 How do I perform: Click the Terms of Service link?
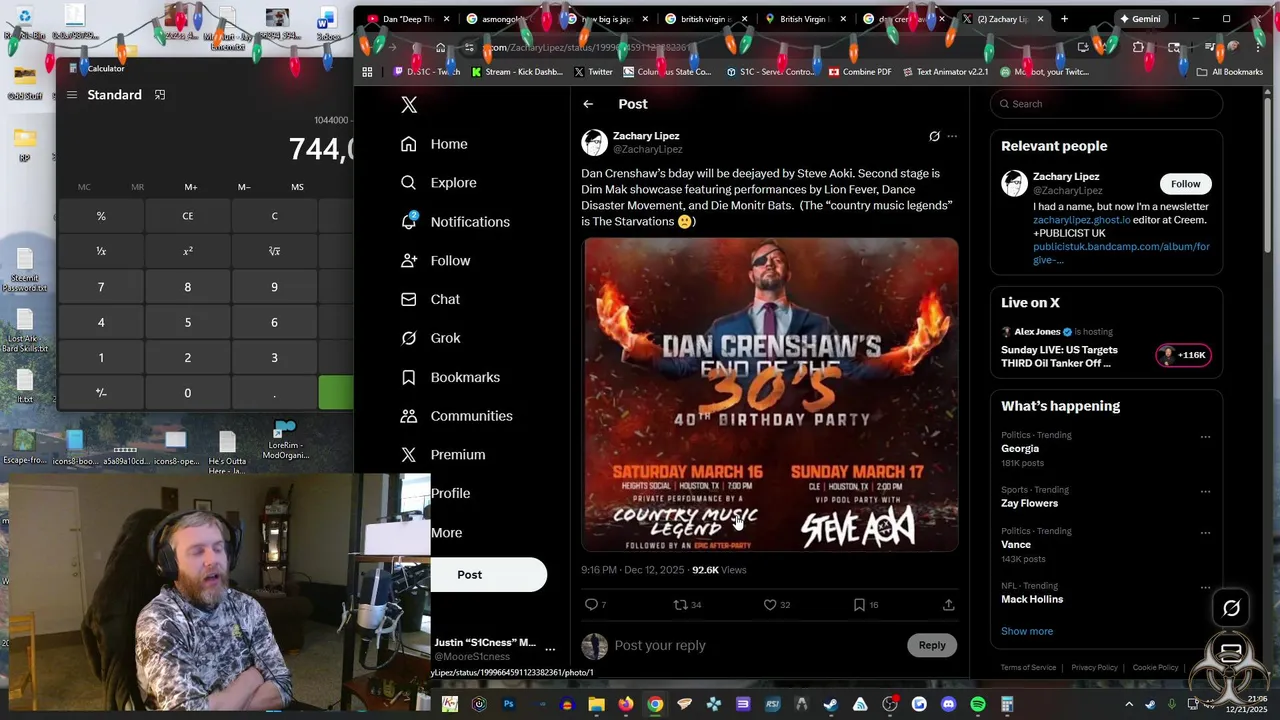point(1028,667)
